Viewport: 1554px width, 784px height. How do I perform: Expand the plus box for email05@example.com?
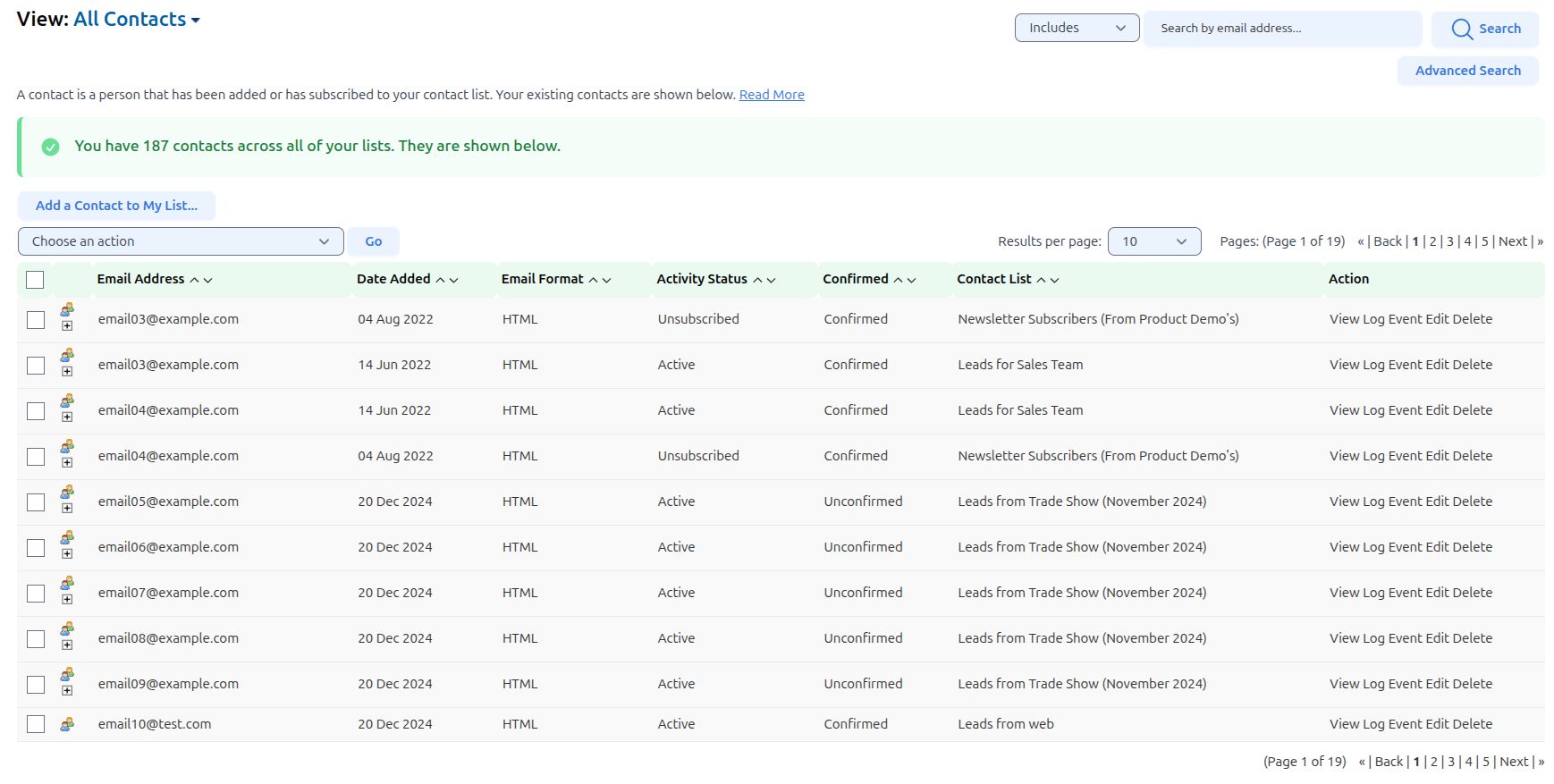[x=67, y=509]
